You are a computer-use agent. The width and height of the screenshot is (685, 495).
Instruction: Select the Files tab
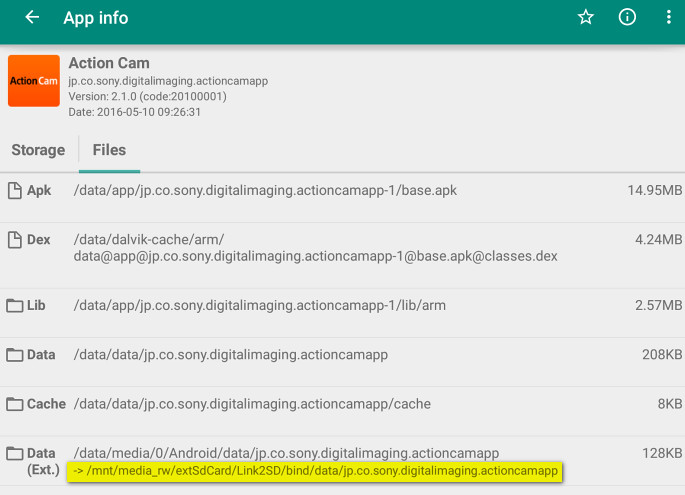click(x=109, y=150)
